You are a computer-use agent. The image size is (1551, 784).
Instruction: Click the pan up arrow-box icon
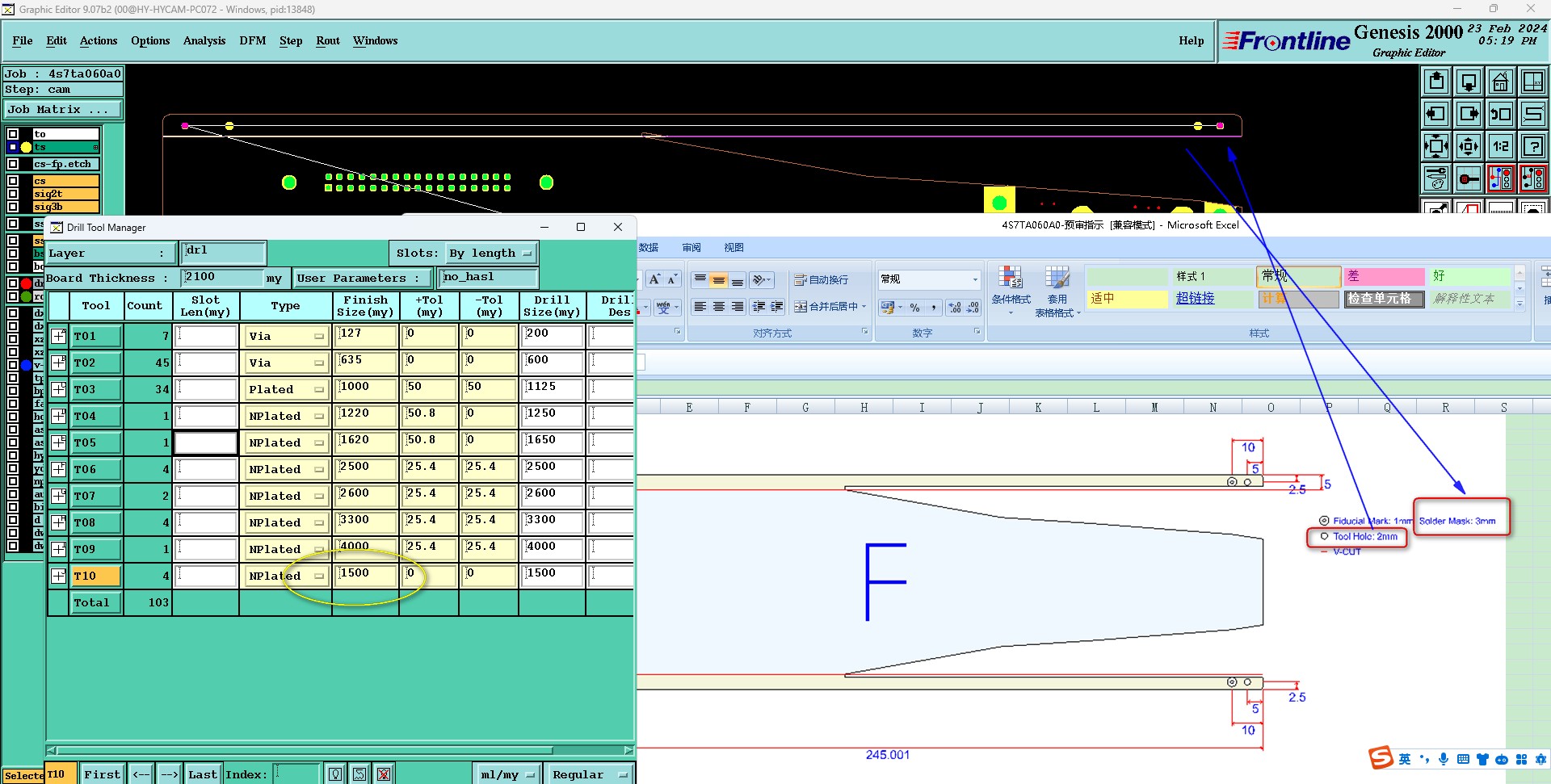(x=1436, y=82)
